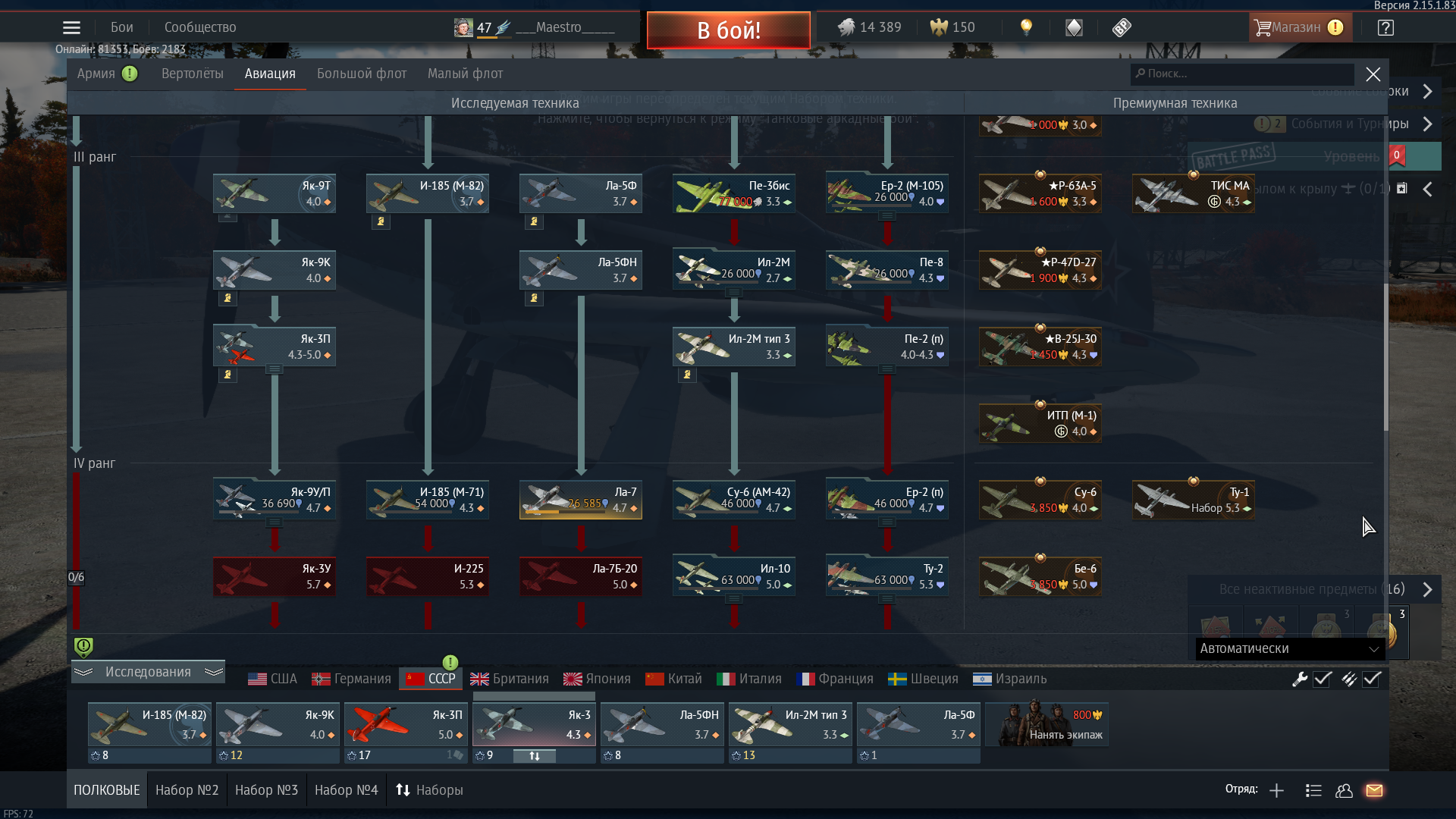Click the diamond icon in the top bar
Image resolution: width=1456 pixels, height=819 pixels.
click(1074, 28)
